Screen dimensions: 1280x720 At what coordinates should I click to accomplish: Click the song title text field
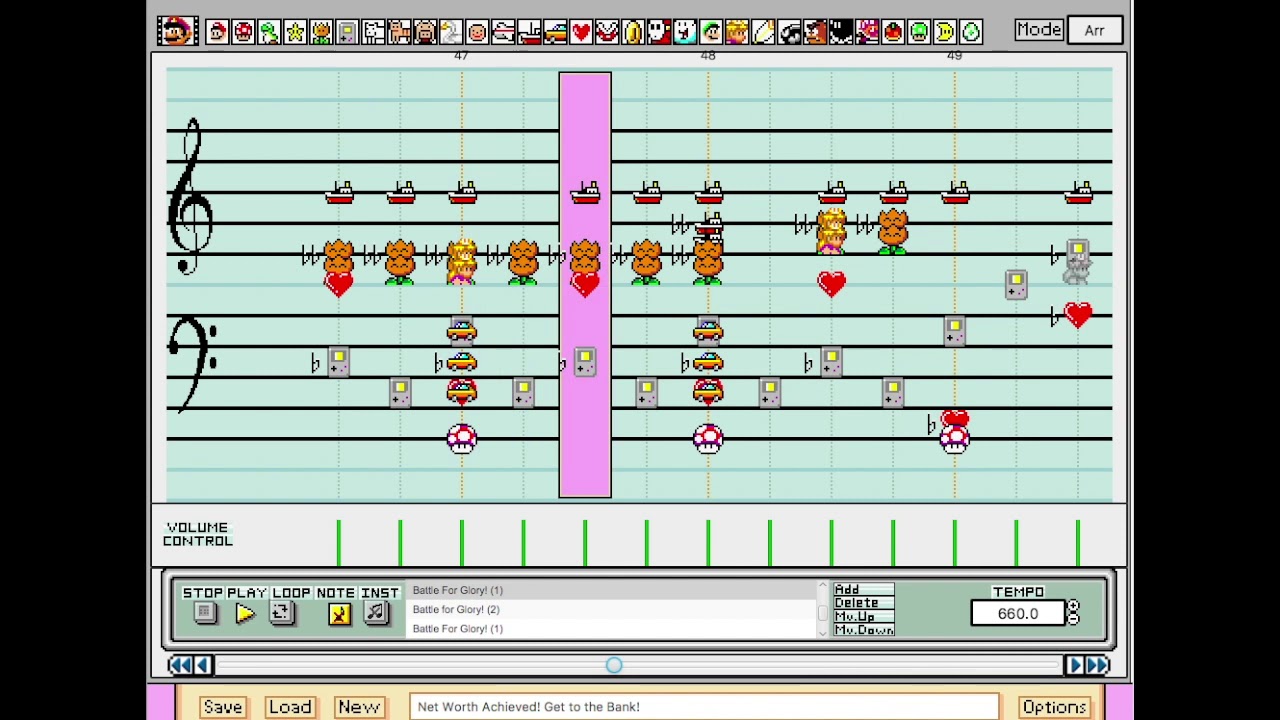point(704,707)
